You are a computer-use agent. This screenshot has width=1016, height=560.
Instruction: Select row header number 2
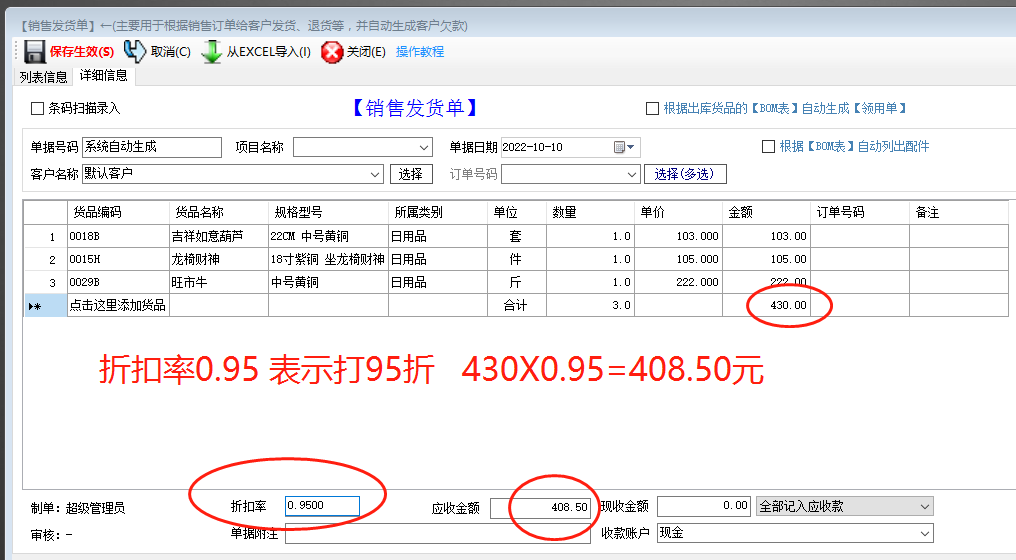click(x=45, y=259)
